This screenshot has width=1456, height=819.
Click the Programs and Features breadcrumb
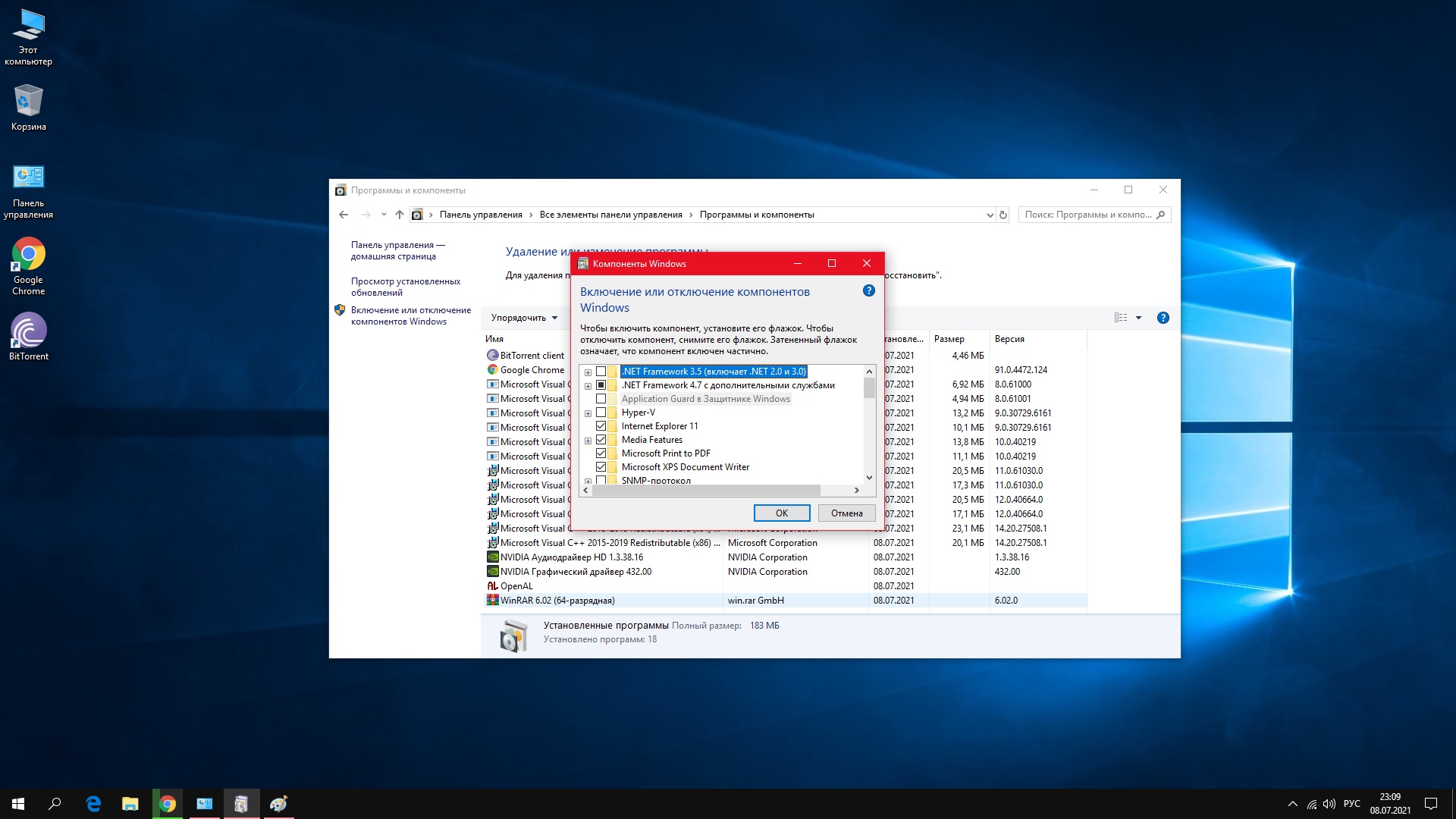tap(757, 215)
